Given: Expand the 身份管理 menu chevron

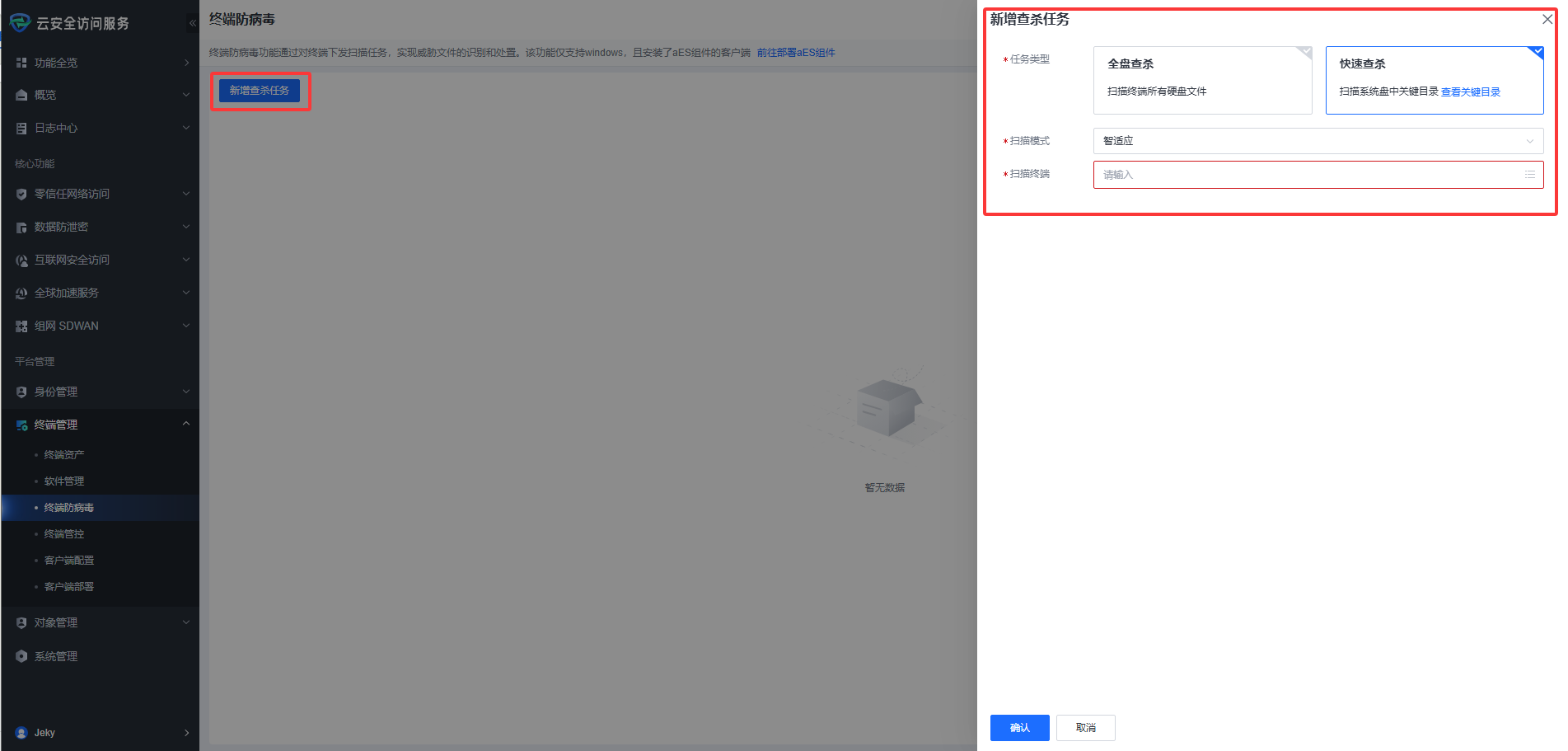Looking at the screenshot, I should pyautogui.click(x=186, y=392).
